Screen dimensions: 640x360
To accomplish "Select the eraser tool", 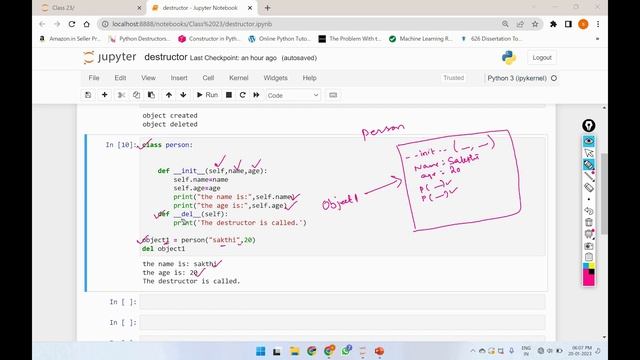I will [589, 187].
